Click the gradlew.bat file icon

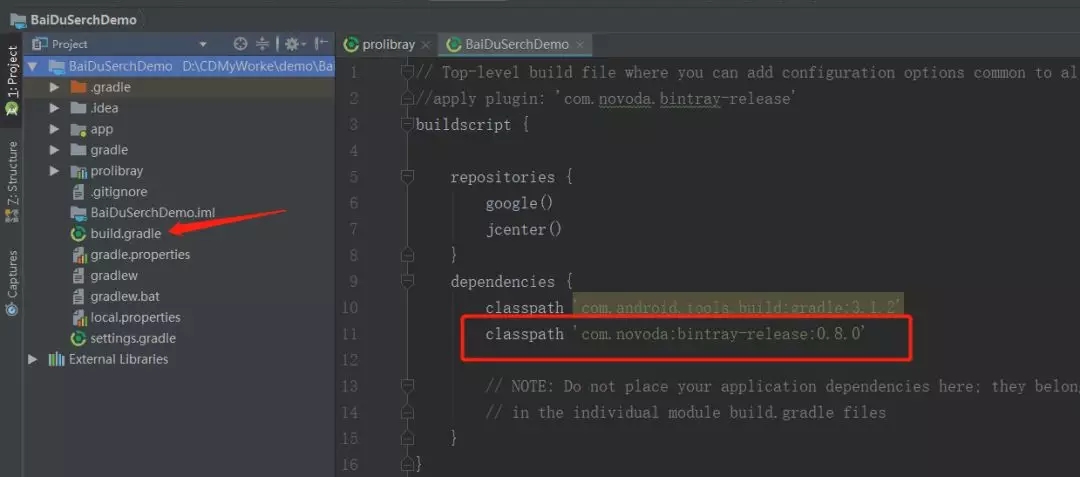79,297
